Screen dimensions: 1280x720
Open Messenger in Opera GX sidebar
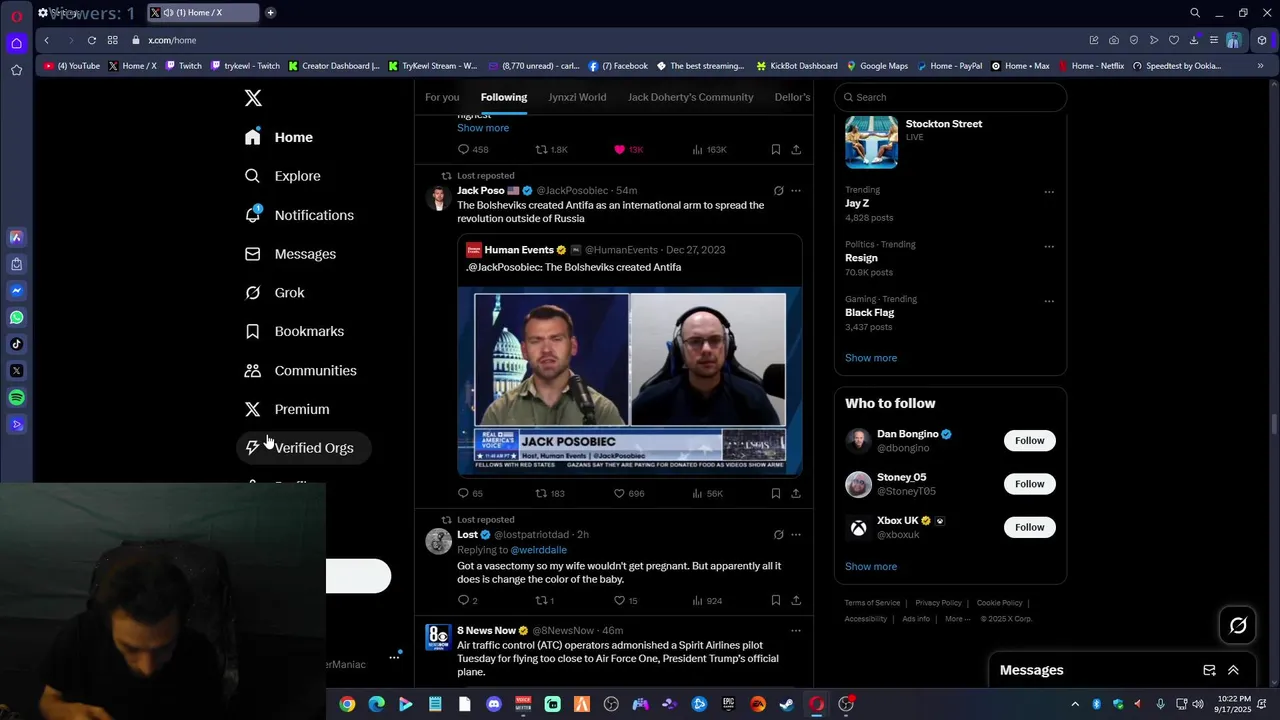pos(16,291)
